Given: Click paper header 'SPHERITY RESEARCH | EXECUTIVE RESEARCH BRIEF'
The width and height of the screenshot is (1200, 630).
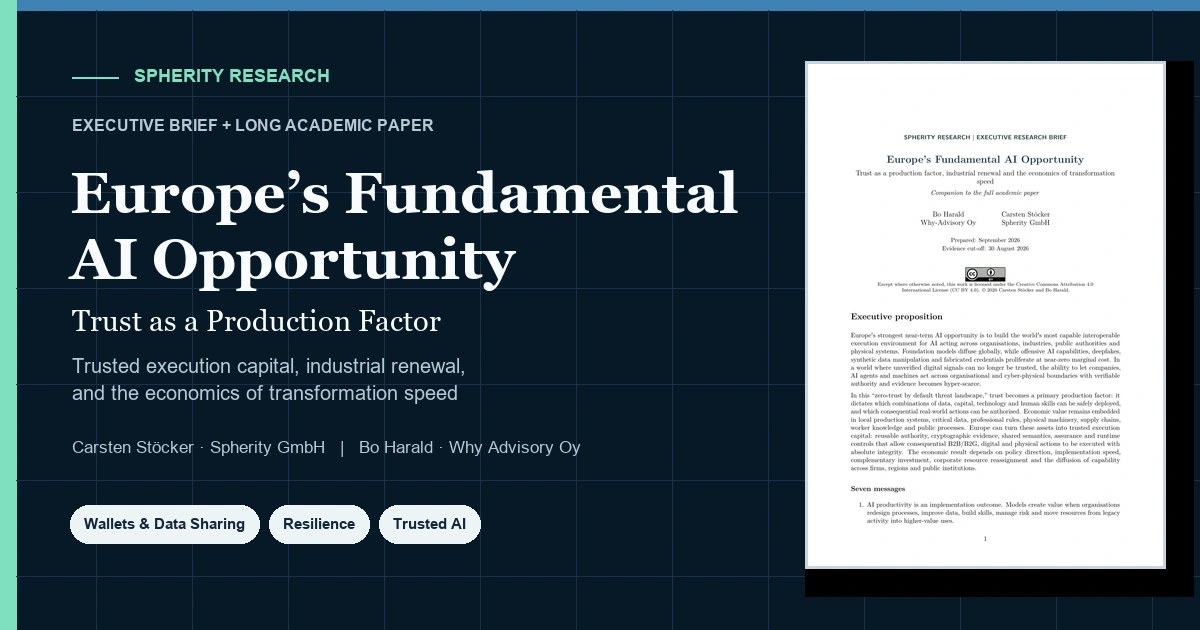Looking at the screenshot, I should click(985, 137).
